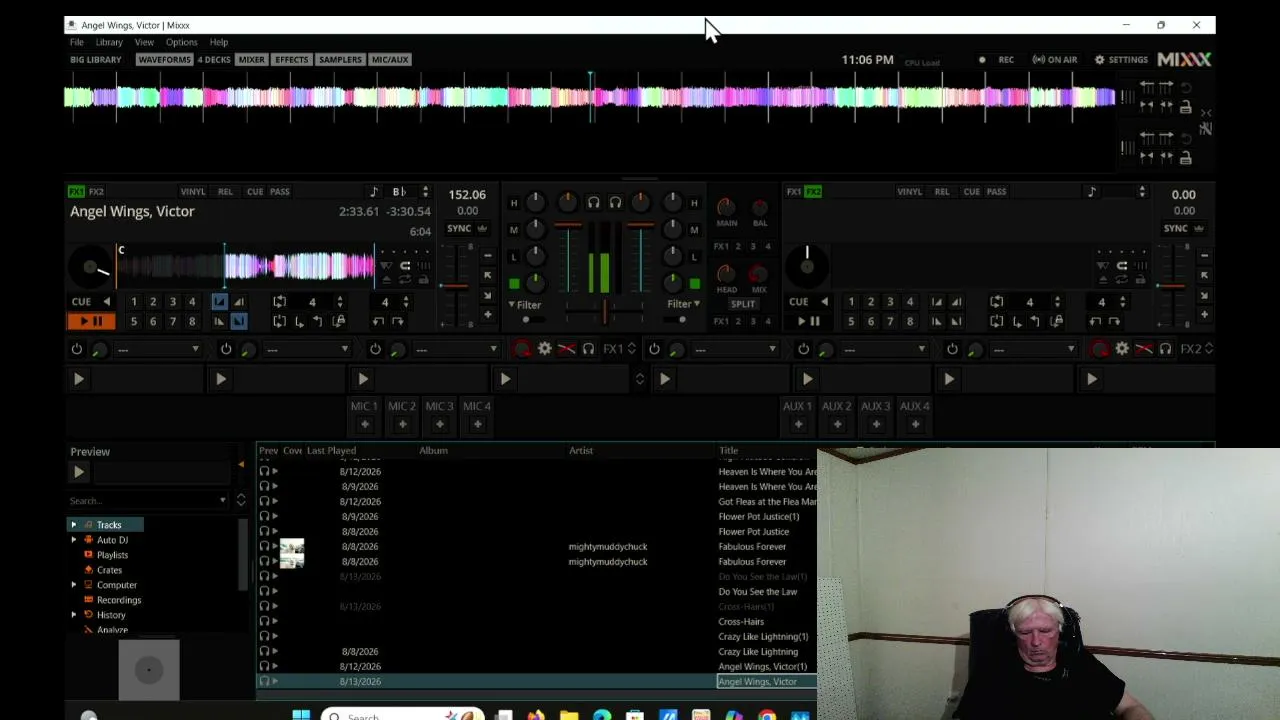The image size is (1280, 720).
Task: Toggle play/pause on deck 1
Action: coord(90,321)
